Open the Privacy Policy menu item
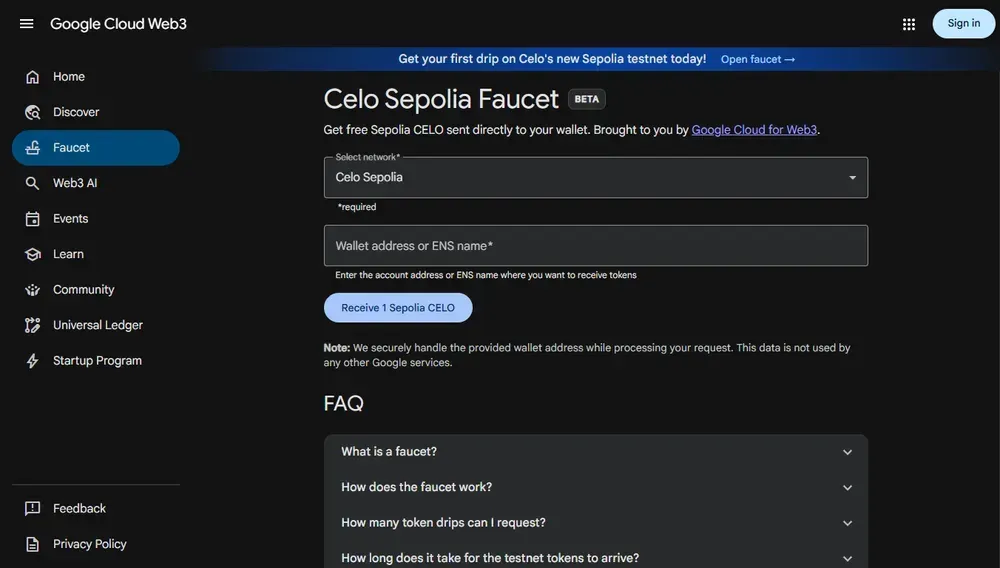Screen dimensions: 1000x568 pyautogui.click(x=89, y=544)
